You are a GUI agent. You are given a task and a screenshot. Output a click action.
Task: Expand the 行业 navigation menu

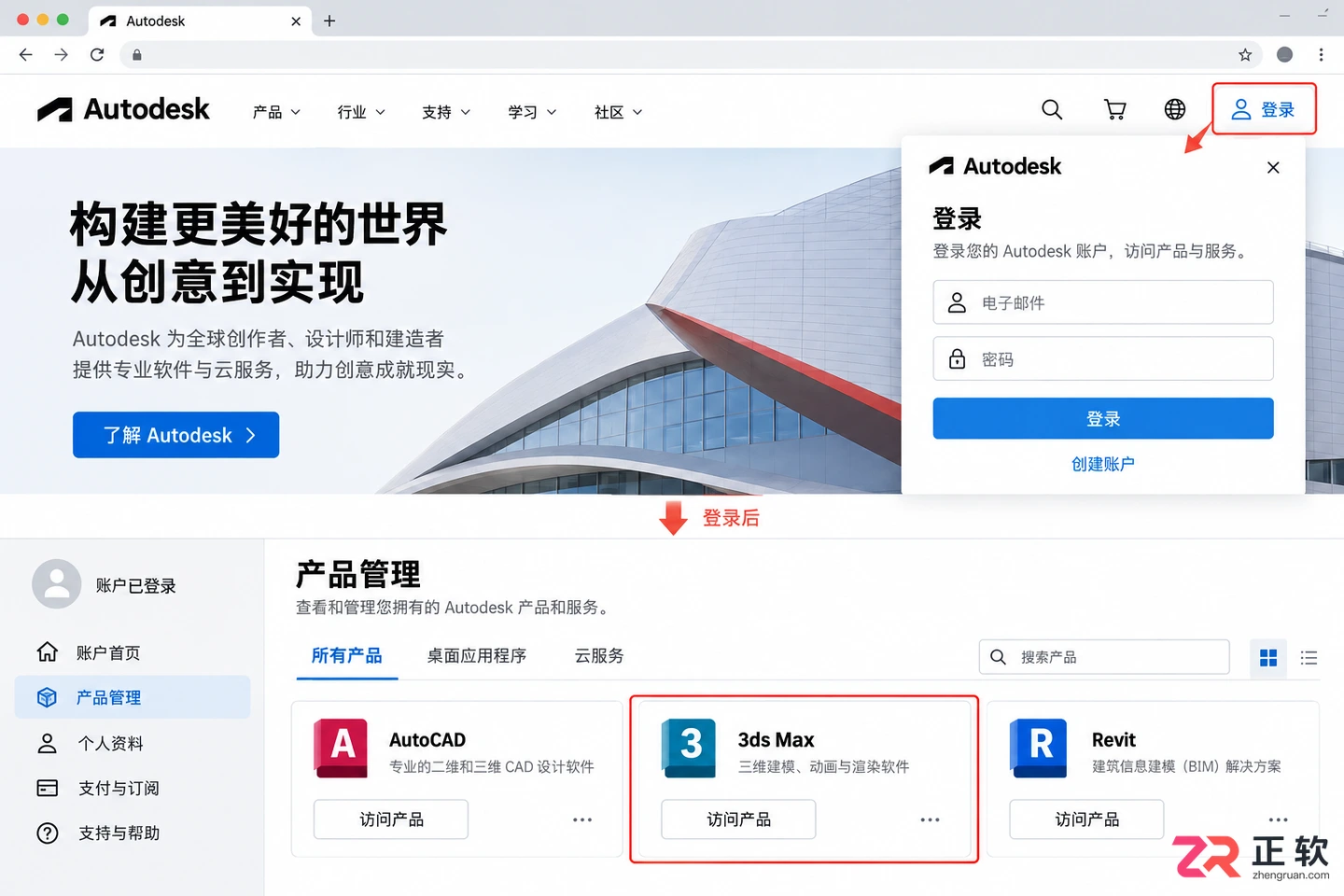click(361, 112)
